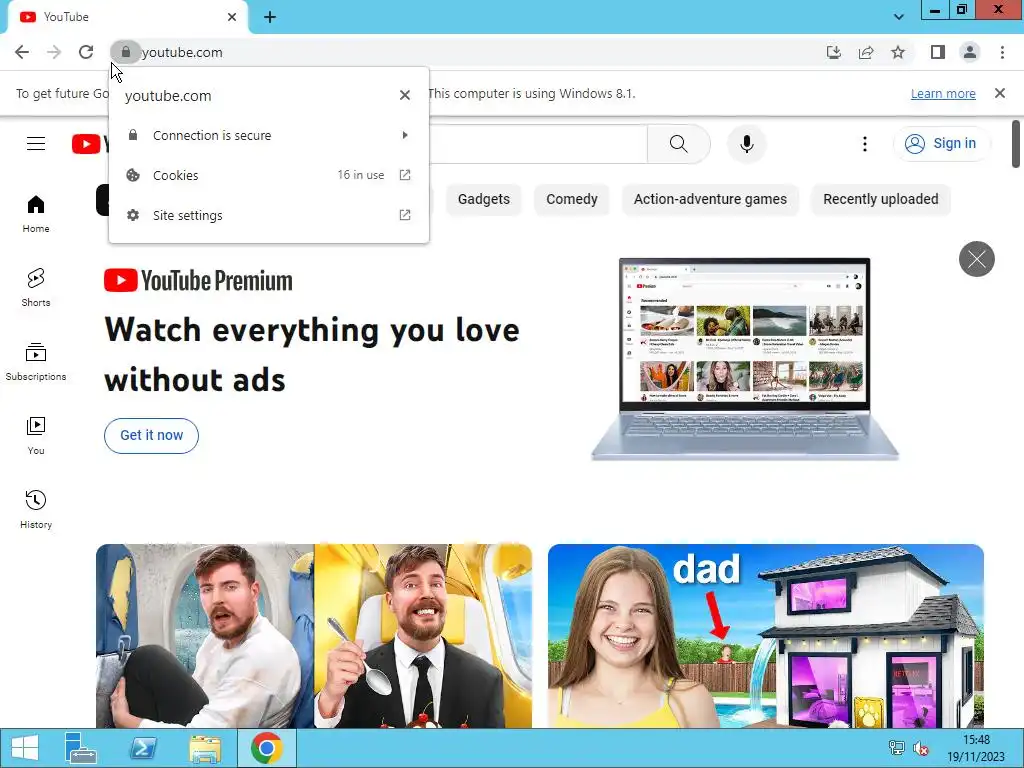Screen dimensions: 1024x768
Task: Click Get it now Premium button
Action: (x=151, y=436)
